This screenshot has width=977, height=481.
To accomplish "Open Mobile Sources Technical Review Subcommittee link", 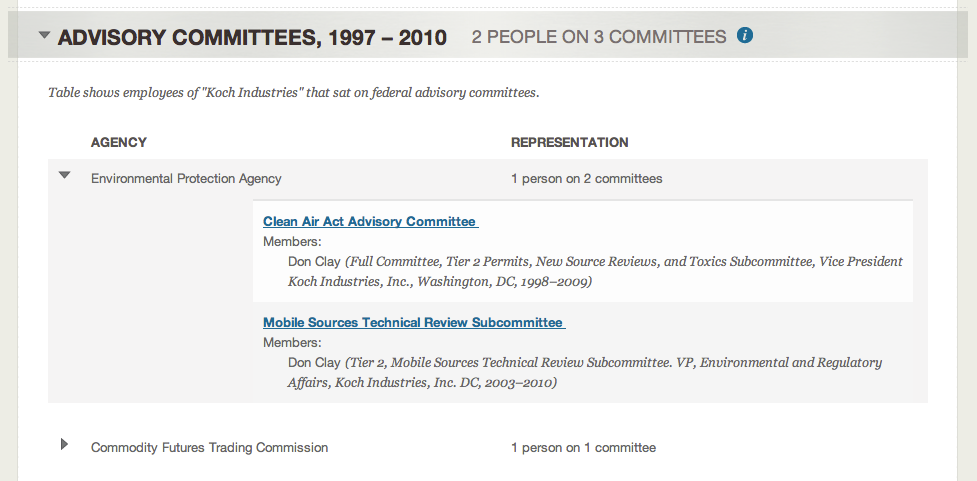I will [x=413, y=322].
